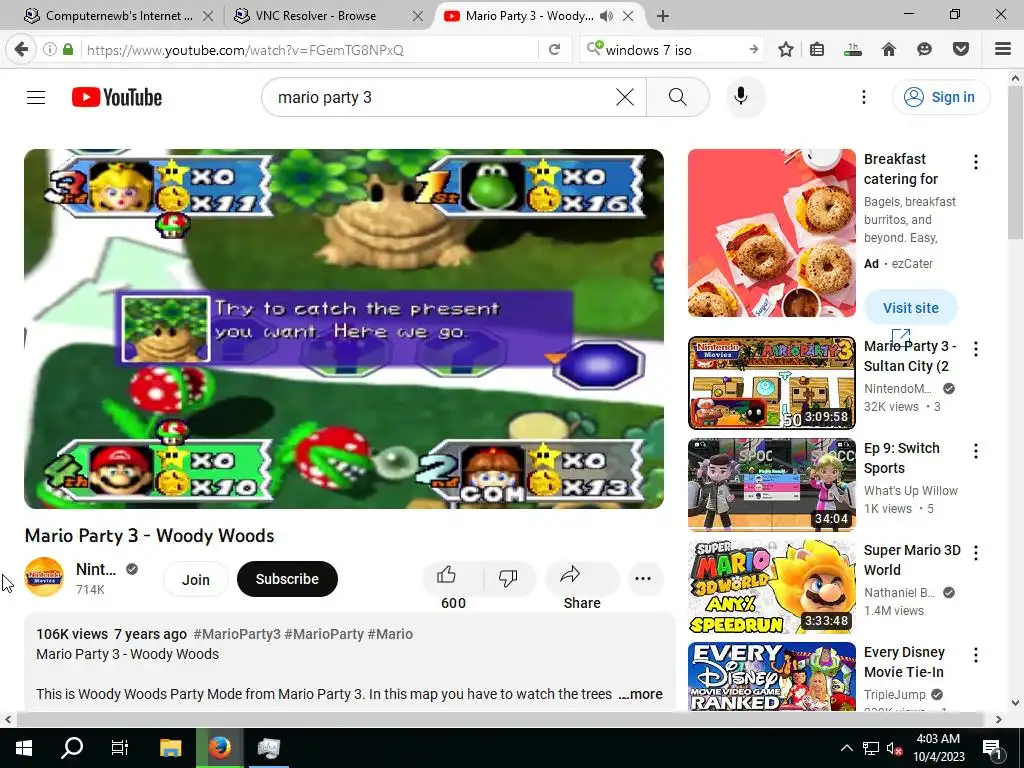1024x768 pixels.
Task: Close the Computernewb's Internet tab
Action: click(208, 16)
